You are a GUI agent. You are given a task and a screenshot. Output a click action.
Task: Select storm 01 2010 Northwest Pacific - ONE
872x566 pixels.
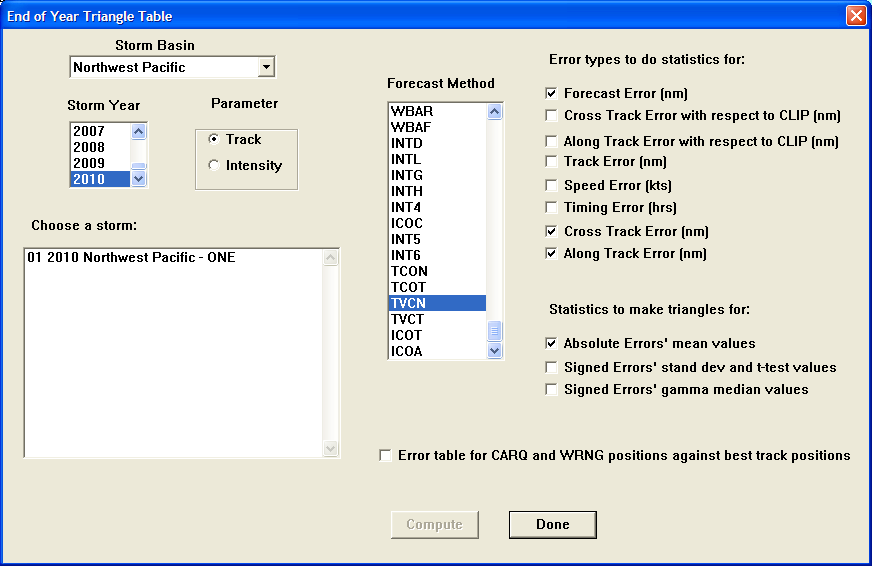[x=129, y=258]
